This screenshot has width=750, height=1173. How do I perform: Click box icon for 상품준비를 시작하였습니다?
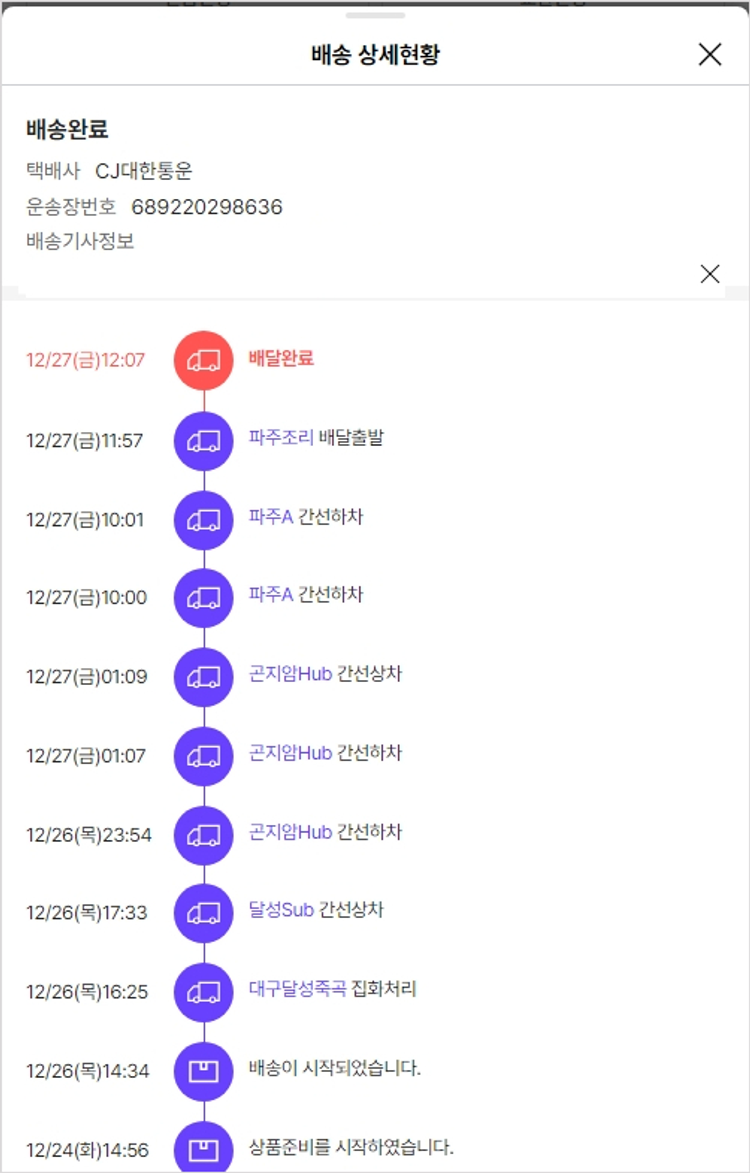click(204, 1149)
